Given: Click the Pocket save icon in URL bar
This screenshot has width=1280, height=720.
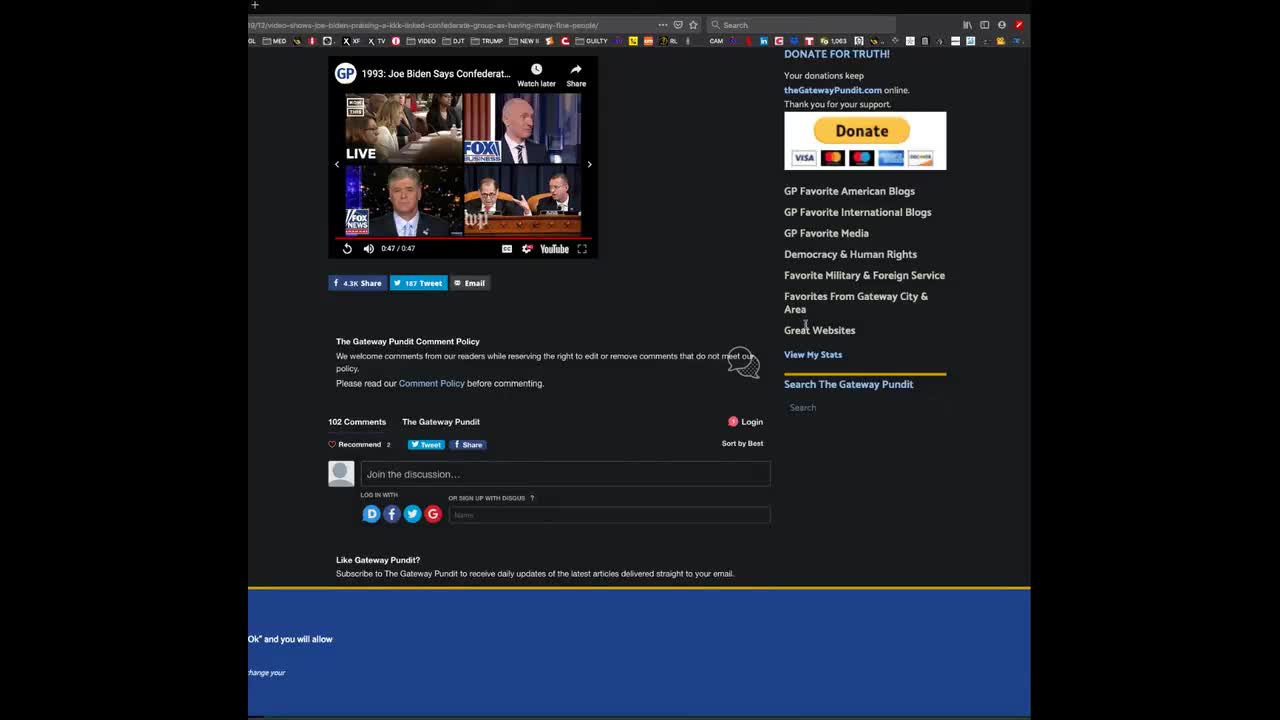Looking at the screenshot, I should [x=678, y=25].
